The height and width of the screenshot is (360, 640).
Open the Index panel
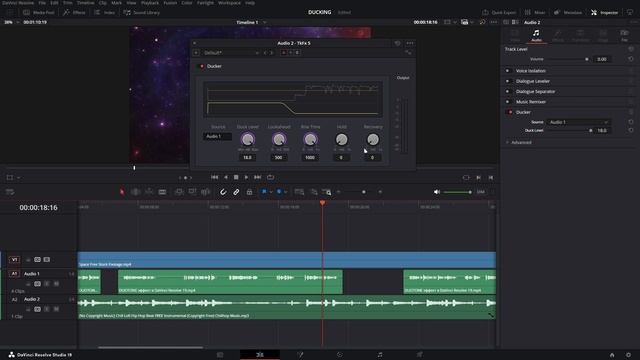tap(104, 13)
